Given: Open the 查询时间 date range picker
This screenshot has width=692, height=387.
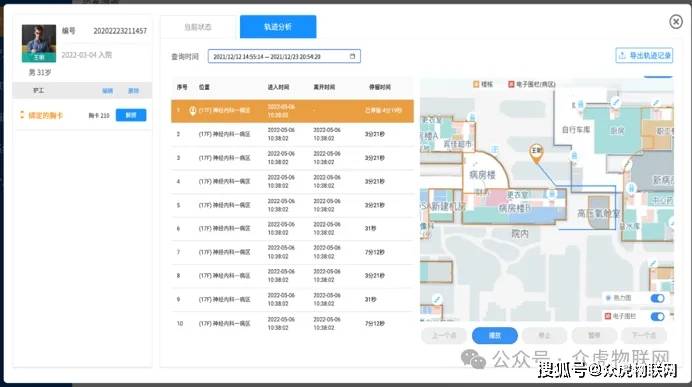Looking at the screenshot, I should coord(284,56).
